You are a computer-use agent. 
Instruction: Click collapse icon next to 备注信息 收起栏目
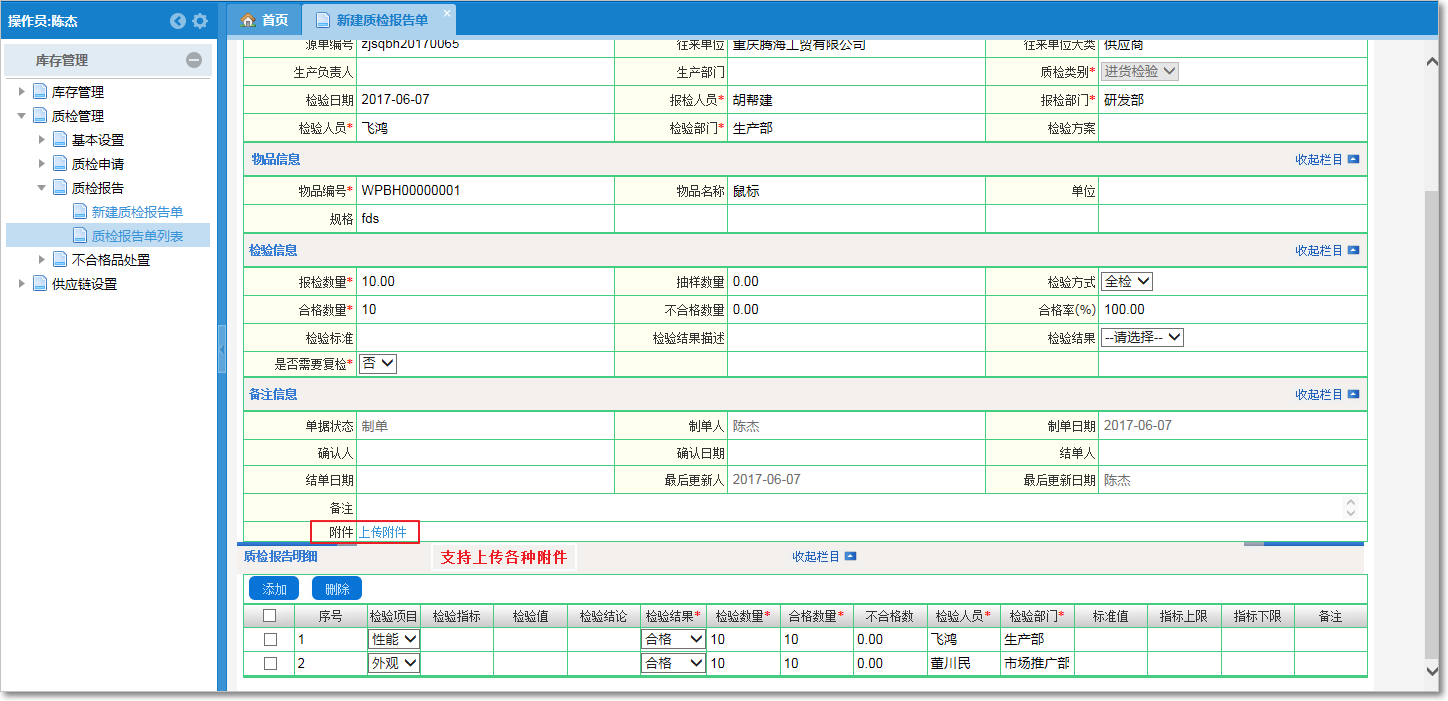1353,395
